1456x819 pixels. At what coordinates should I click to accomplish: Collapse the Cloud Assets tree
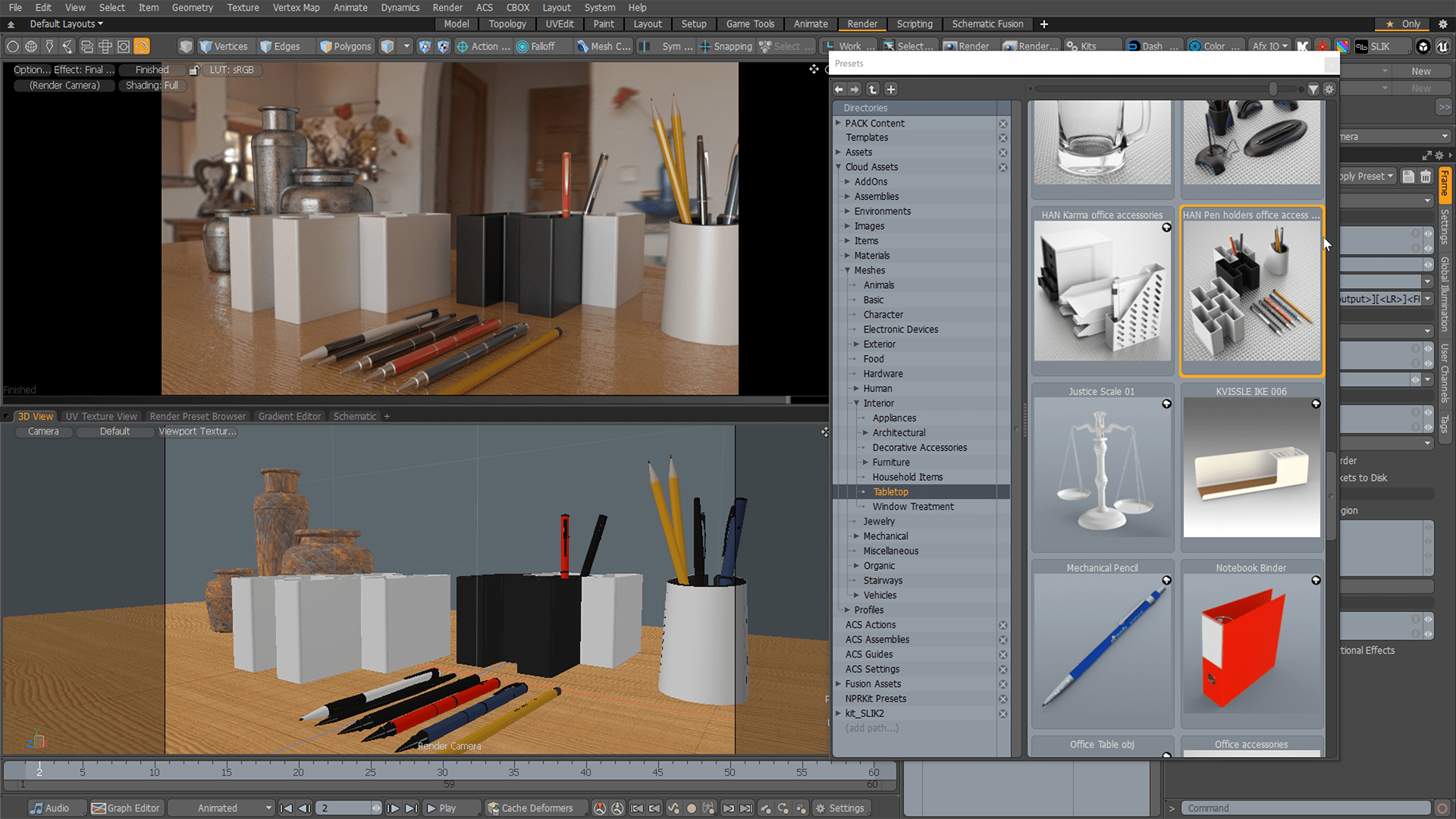point(839,167)
